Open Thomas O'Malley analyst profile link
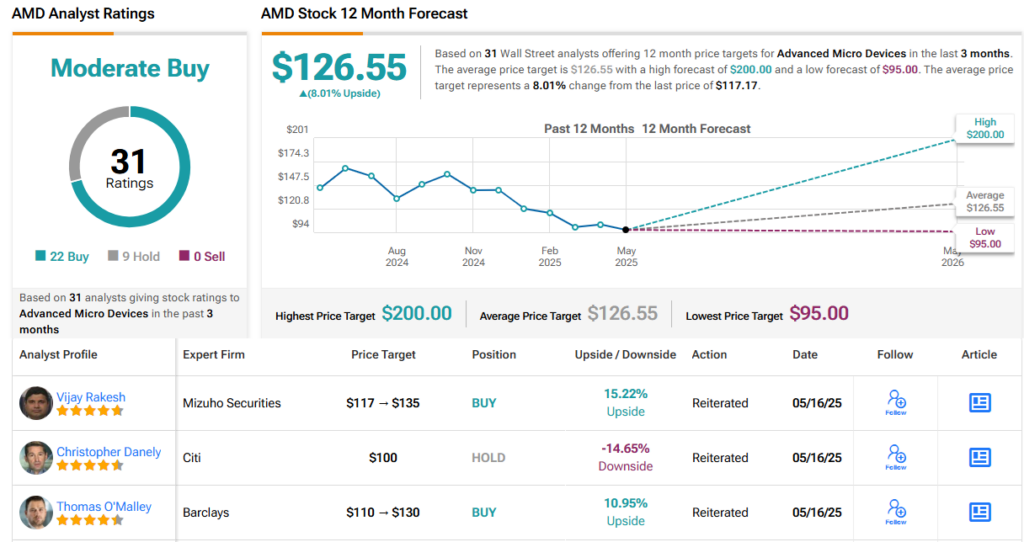 [x=104, y=507]
